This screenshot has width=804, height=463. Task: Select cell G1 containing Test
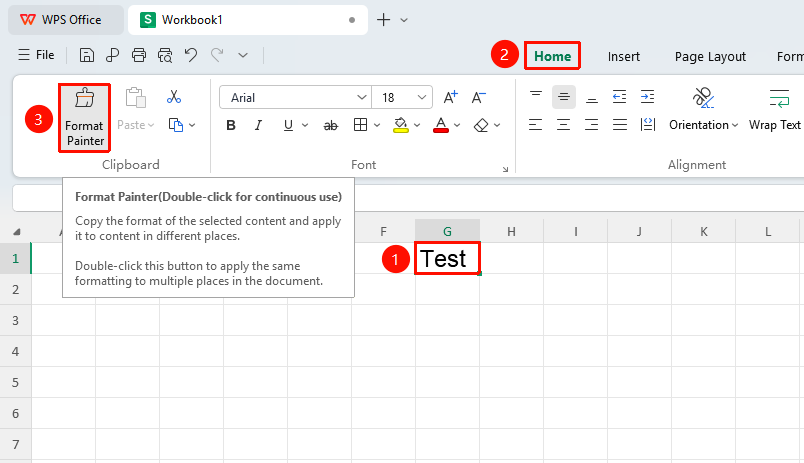tap(448, 258)
